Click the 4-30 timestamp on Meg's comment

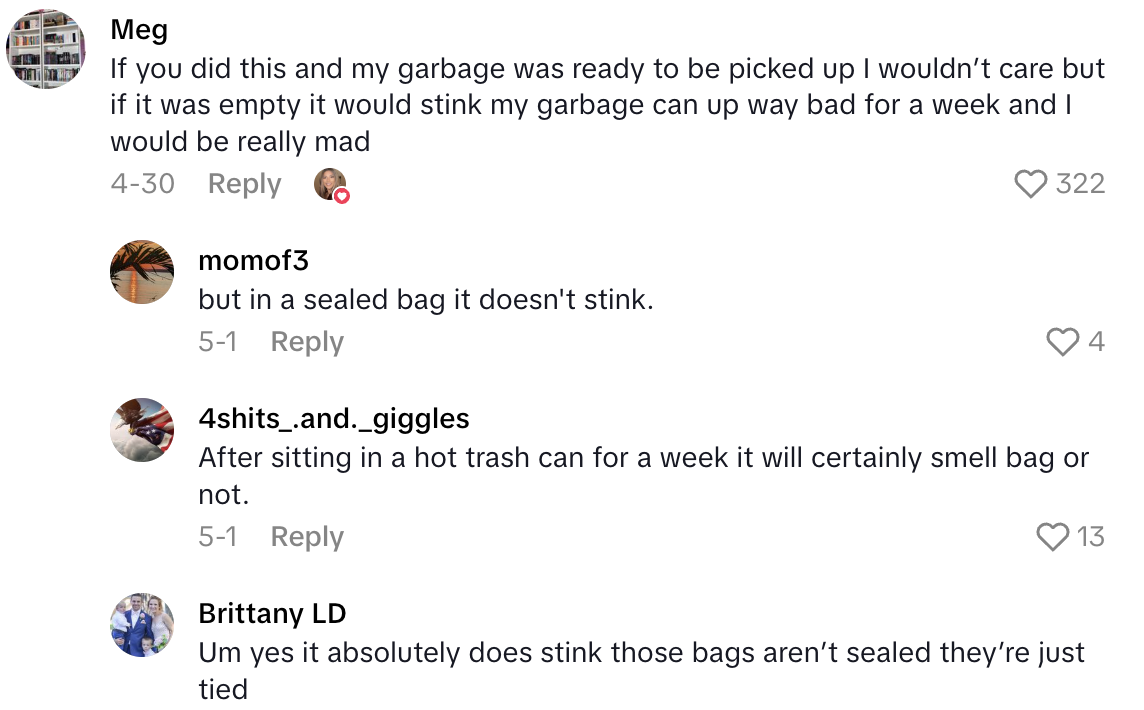pyautogui.click(x=142, y=183)
